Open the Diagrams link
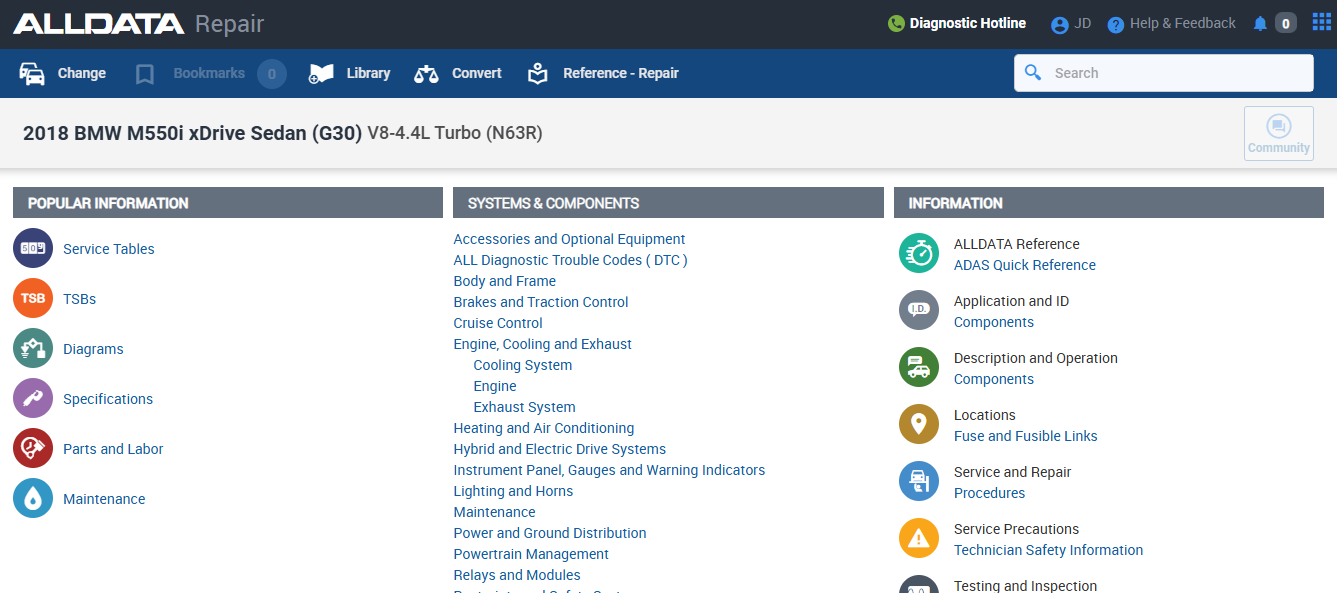 click(93, 349)
